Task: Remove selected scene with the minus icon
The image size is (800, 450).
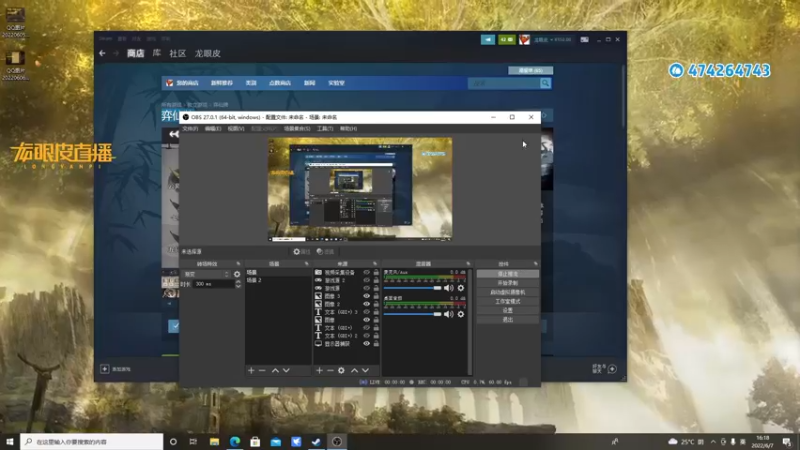Action: pos(262,370)
